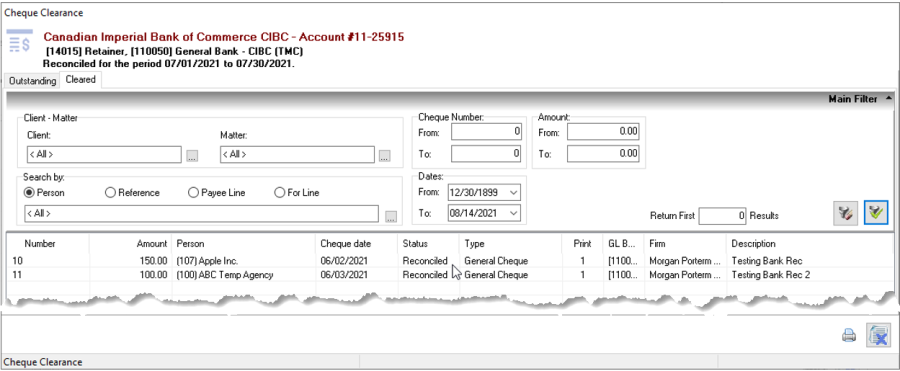
Task: Collapse the Main Filter panel arrow
Action: click(889, 99)
